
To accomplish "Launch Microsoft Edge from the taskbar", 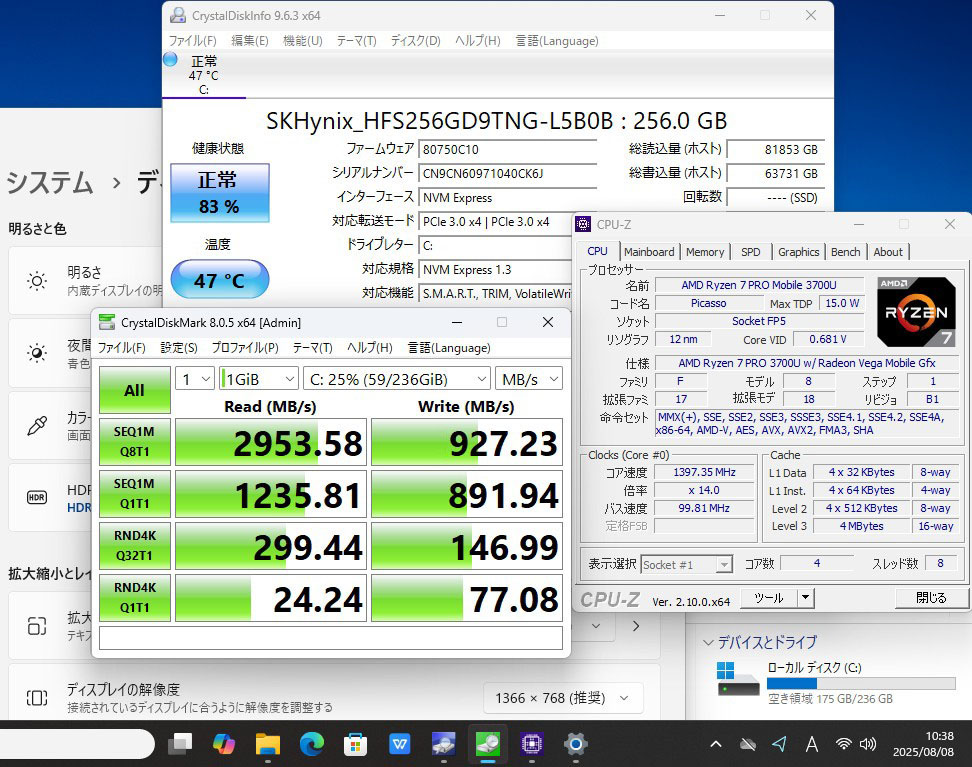I will [312, 743].
